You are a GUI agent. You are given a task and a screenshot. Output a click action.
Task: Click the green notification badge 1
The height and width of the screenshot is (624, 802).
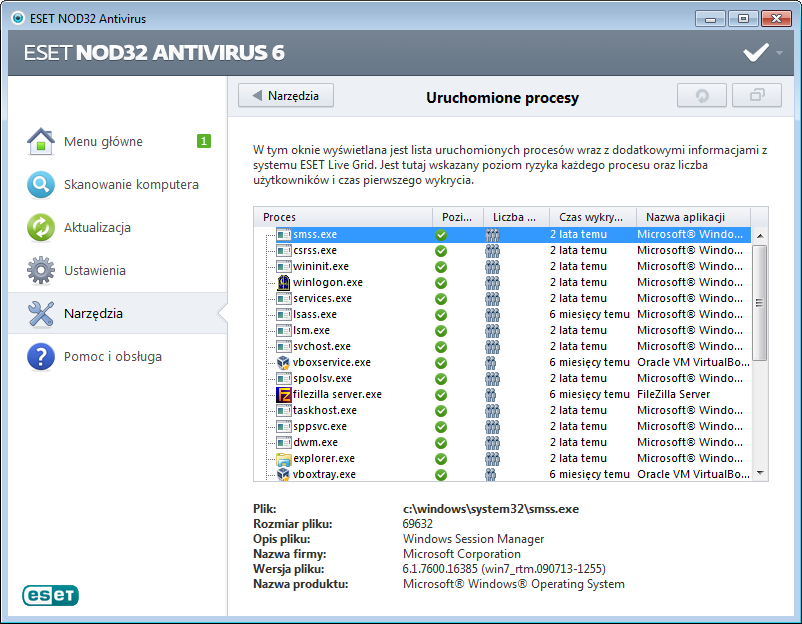pos(204,141)
